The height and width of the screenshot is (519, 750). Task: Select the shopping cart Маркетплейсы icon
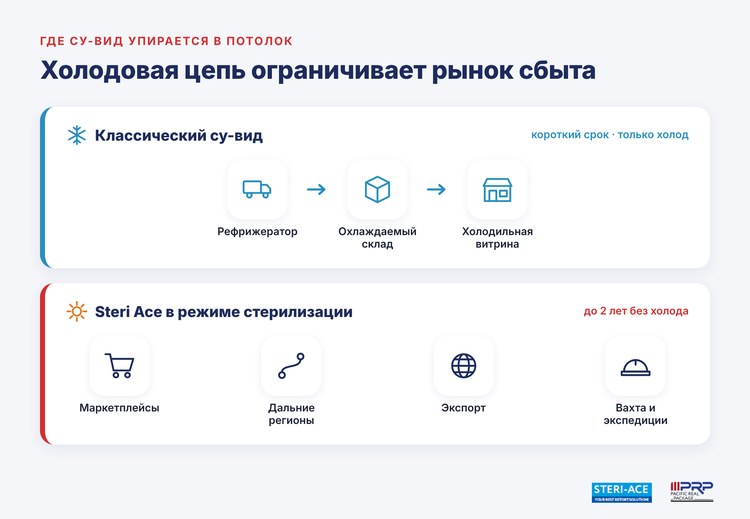[x=119, y=366]
